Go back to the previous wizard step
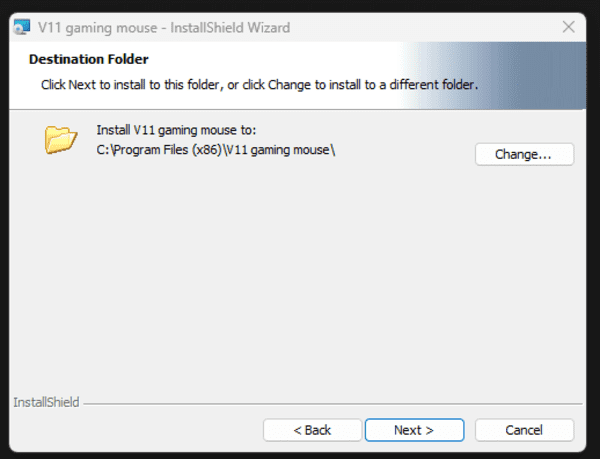The height and width of the screenshot is (459, 600). [312, 430]
